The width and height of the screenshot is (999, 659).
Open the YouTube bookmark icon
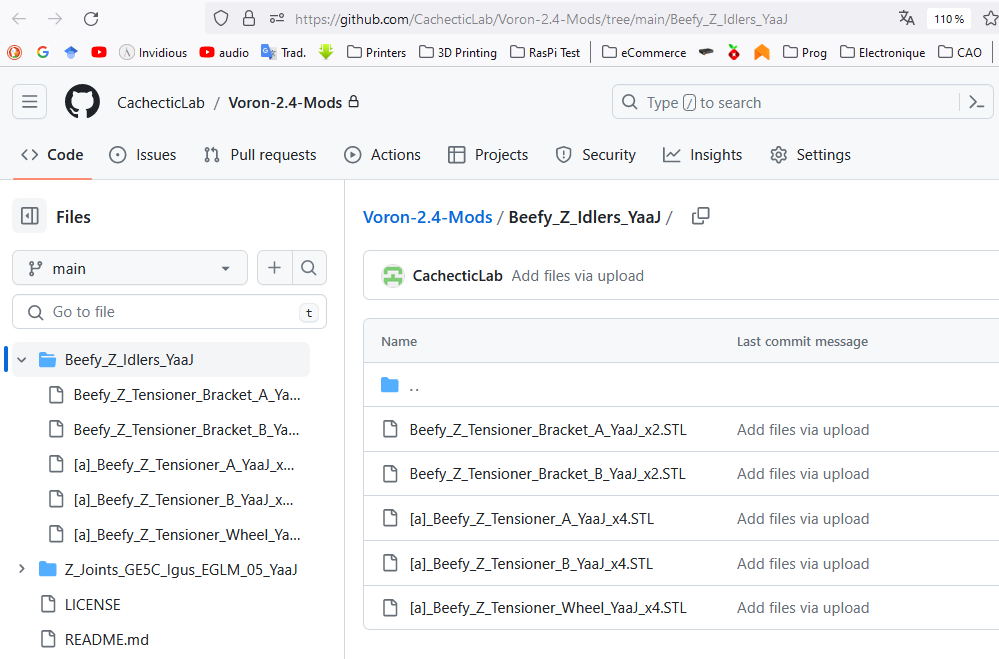tap(99, 52)
